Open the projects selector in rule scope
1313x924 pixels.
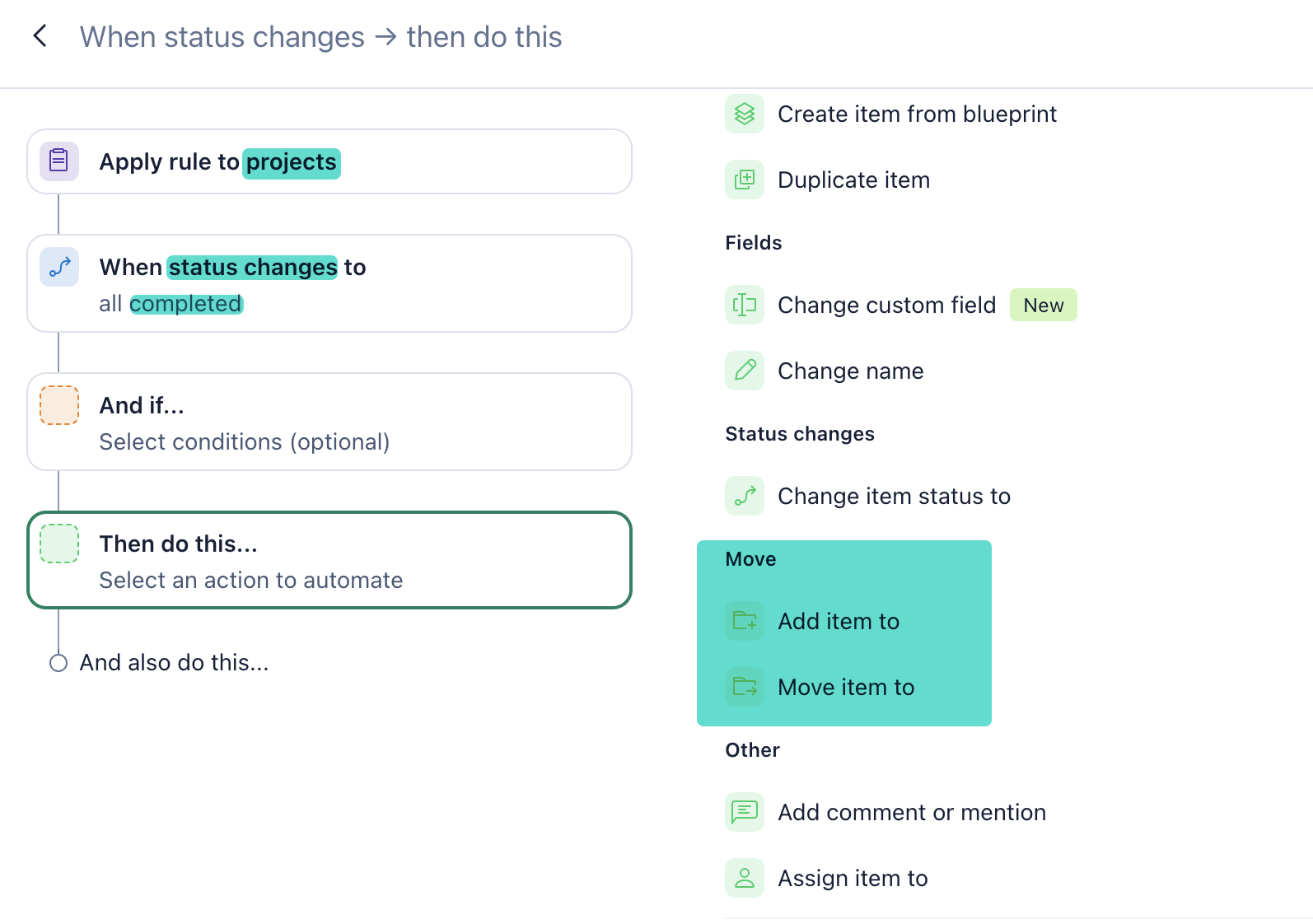tap(292, 162)
